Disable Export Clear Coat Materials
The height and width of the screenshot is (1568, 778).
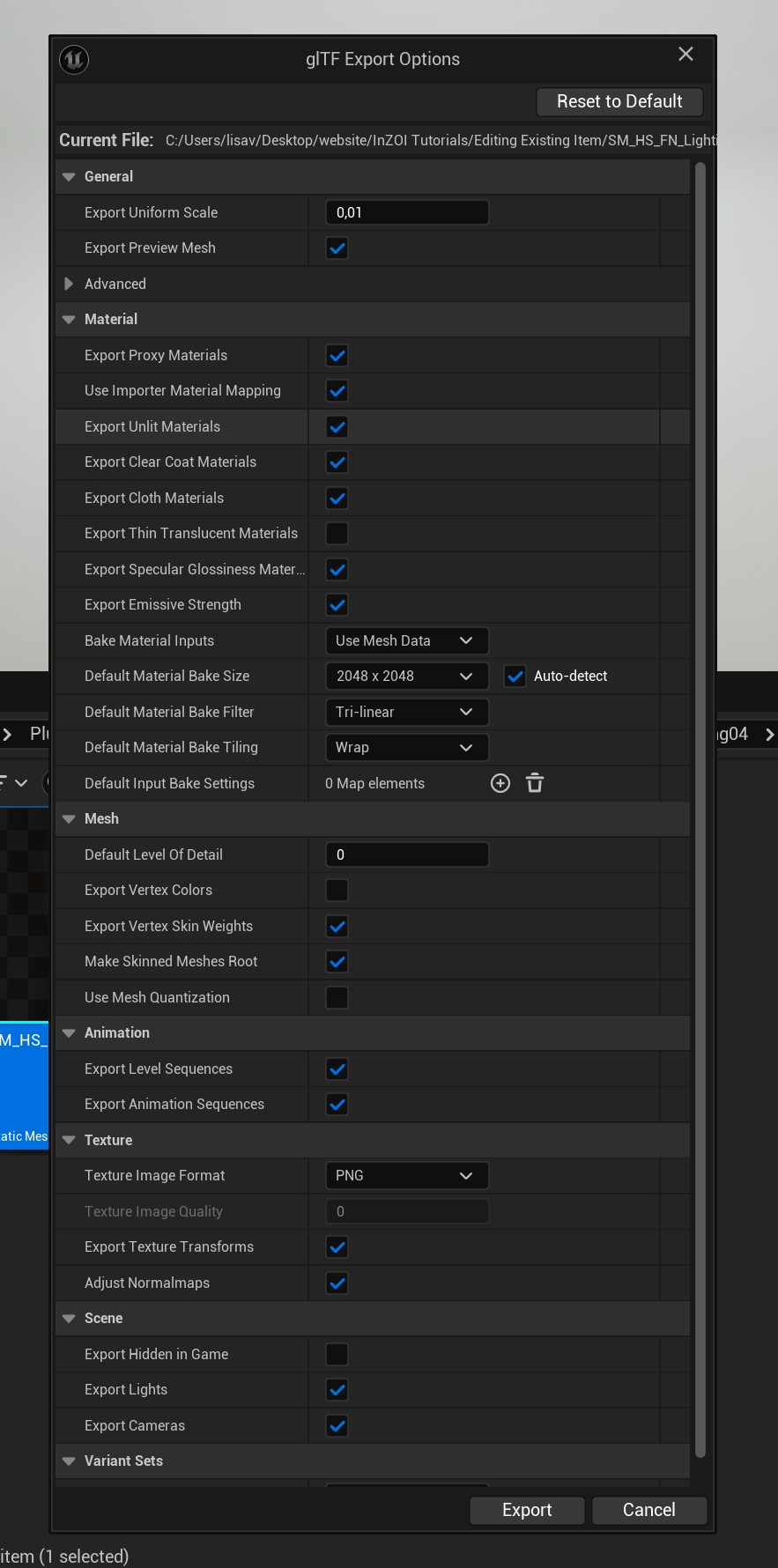coord(337,462)
